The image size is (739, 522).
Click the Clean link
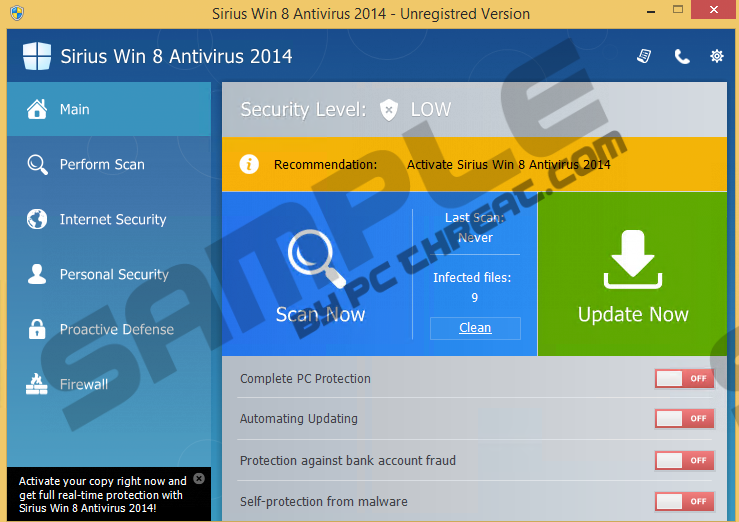point(475,328)
